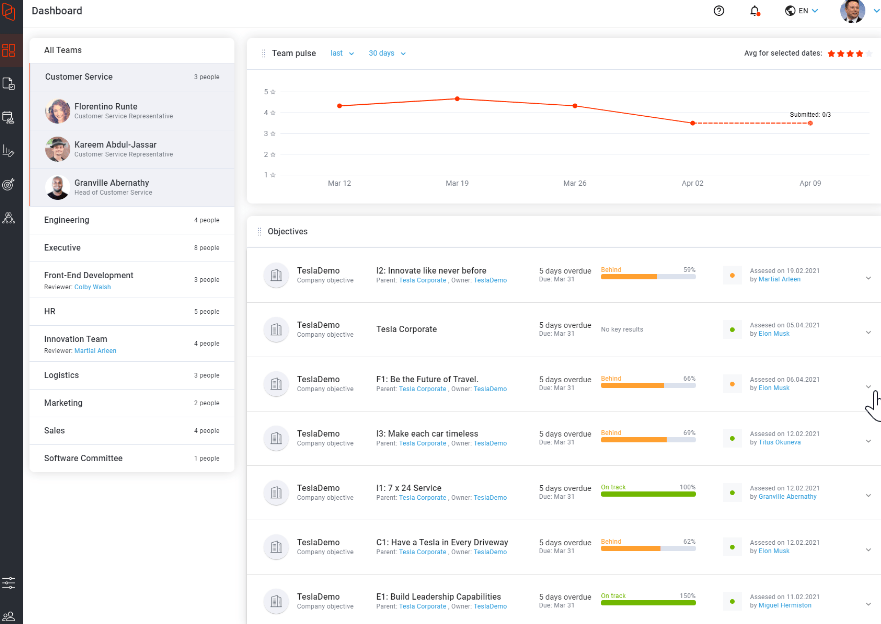
Task: Open the settings sliders sidebar icon
Action: click(8, 582)
